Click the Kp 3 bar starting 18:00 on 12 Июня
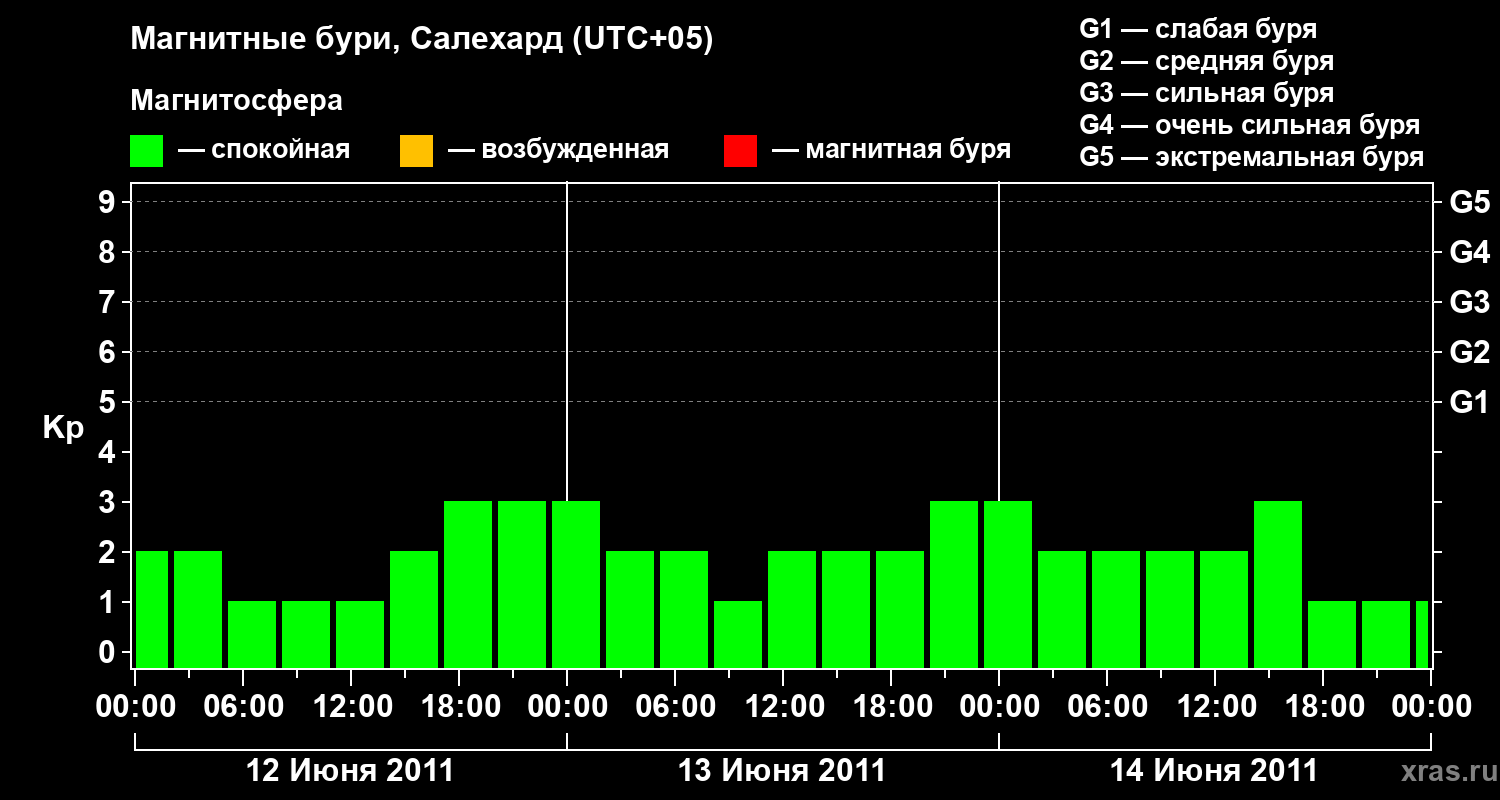The width and height of the screenshot is (1500, 800). (x=468, y=584)
